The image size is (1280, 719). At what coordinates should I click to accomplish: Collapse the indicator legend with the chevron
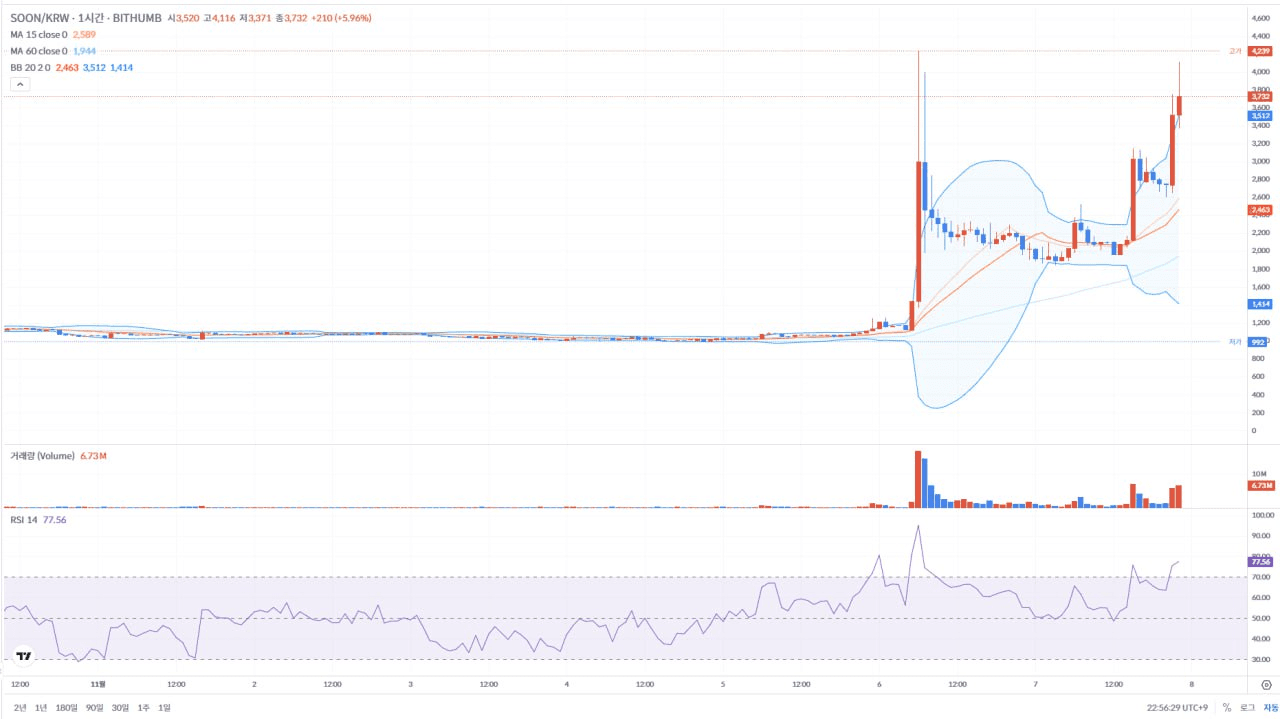20,84
